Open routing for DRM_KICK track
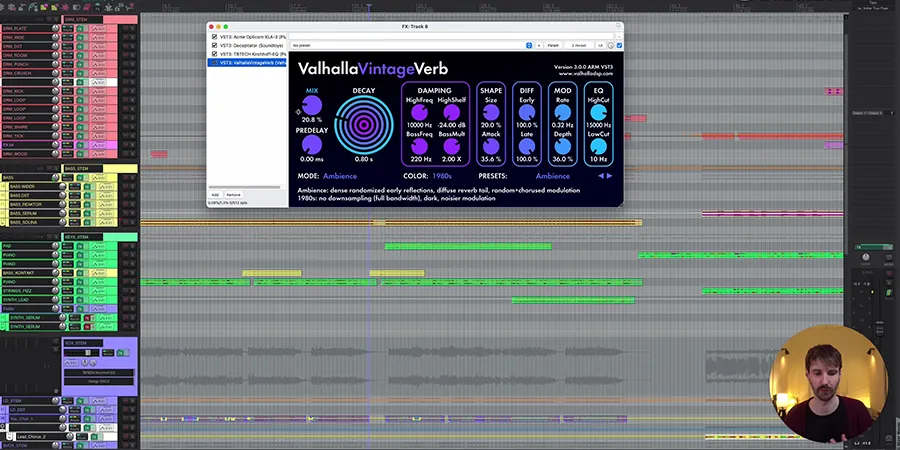Viewport: 900px width, 450px height. [68, 91]
